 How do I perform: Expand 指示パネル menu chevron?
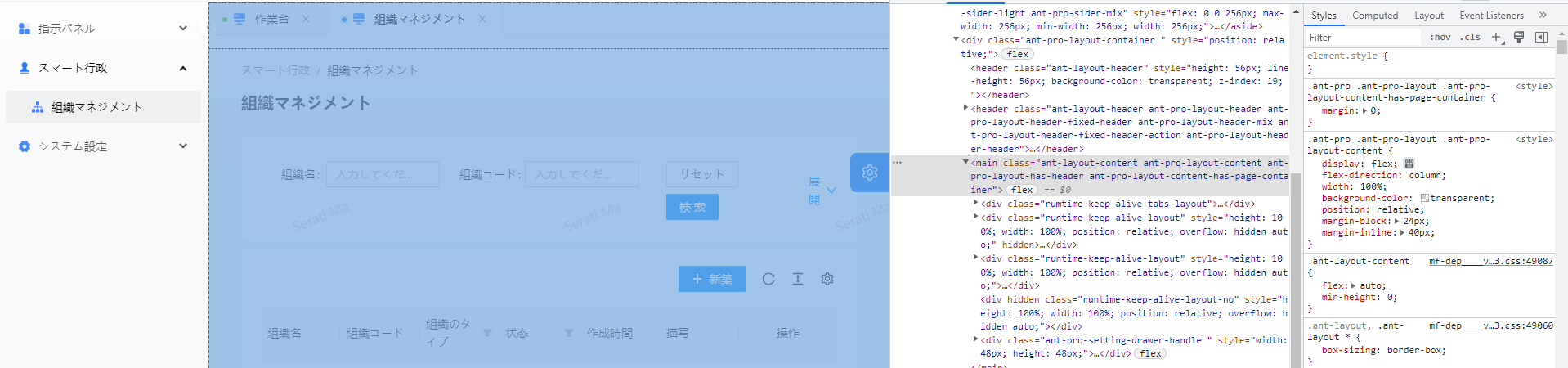[183, 29]
